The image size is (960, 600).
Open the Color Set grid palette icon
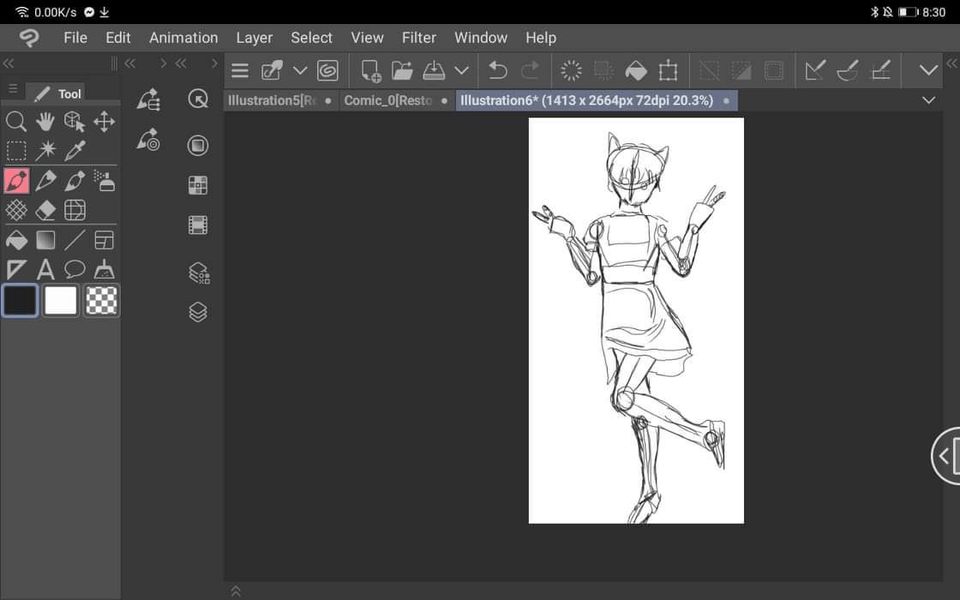198,185
